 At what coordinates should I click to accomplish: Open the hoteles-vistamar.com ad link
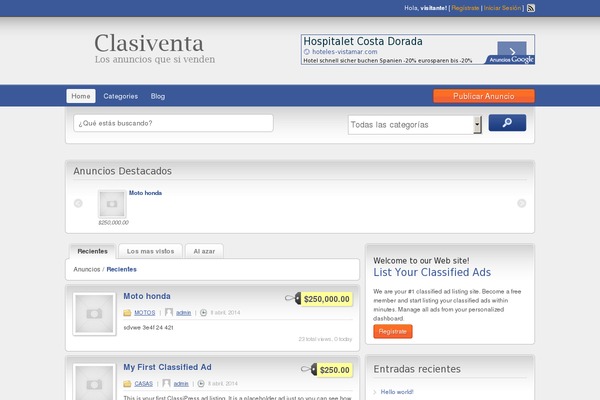[344, 52]
